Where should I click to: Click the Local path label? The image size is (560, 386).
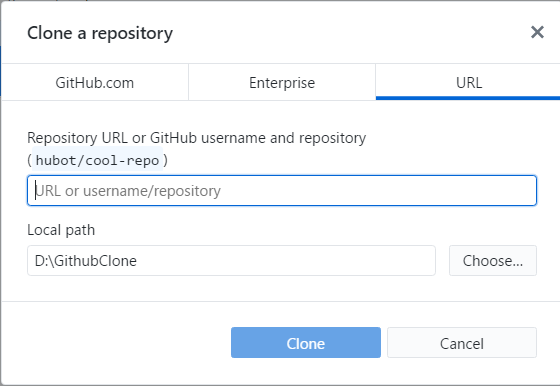pyautogui.click(x=61, y=230)
